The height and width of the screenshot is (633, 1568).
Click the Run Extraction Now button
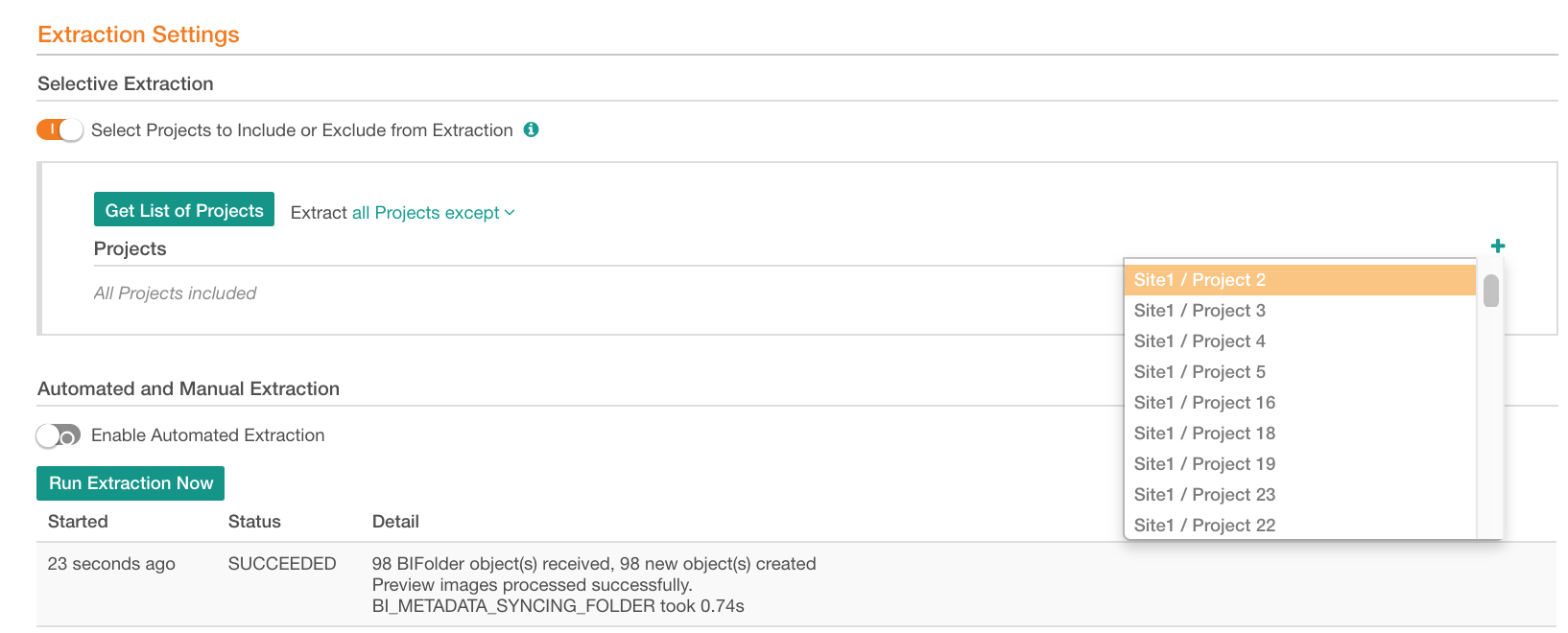coord(131,483)
